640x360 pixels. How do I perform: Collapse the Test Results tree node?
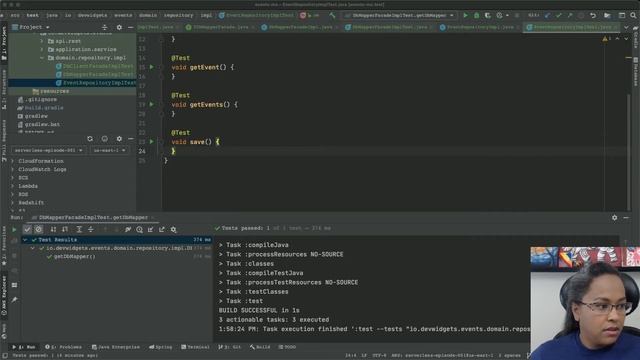pos(25,240)
